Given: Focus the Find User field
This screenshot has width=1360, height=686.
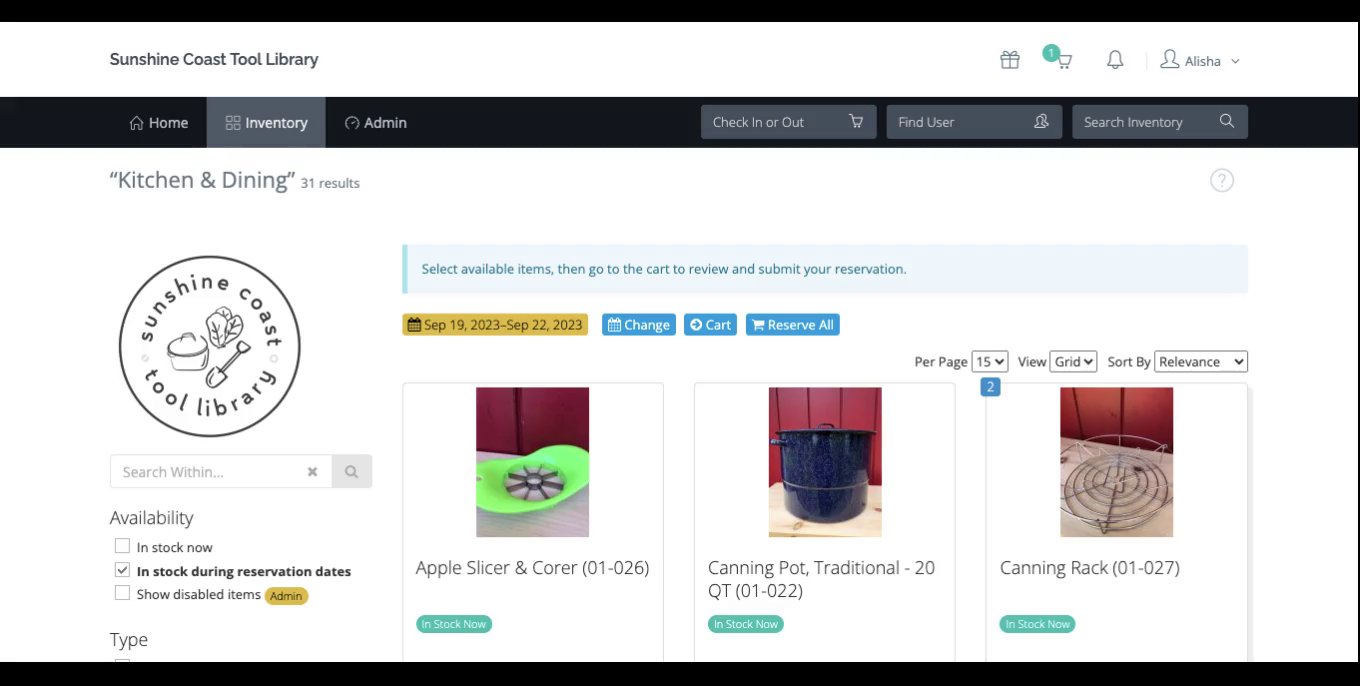Looking at the screenshot, I should point(974,122).
